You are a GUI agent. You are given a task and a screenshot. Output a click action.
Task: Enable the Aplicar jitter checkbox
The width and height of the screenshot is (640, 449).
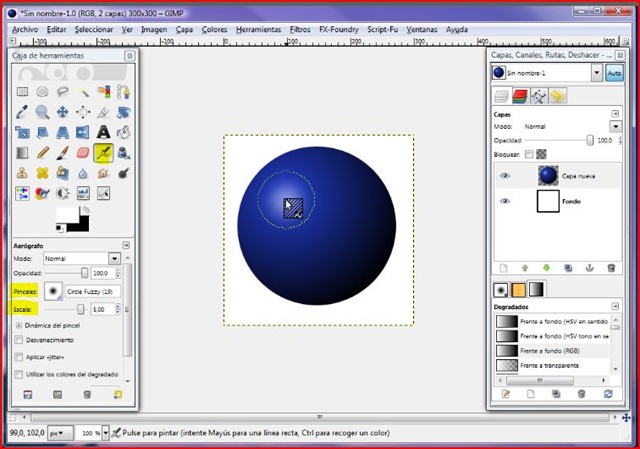coord(20,356)
